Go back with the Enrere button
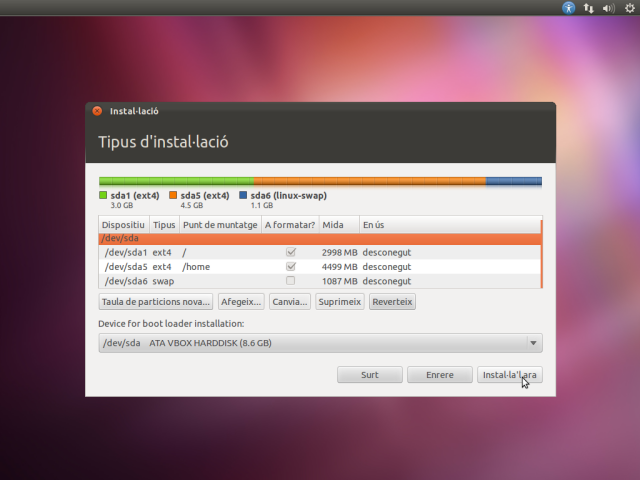640x480 pixels. [x=440, y=374]
